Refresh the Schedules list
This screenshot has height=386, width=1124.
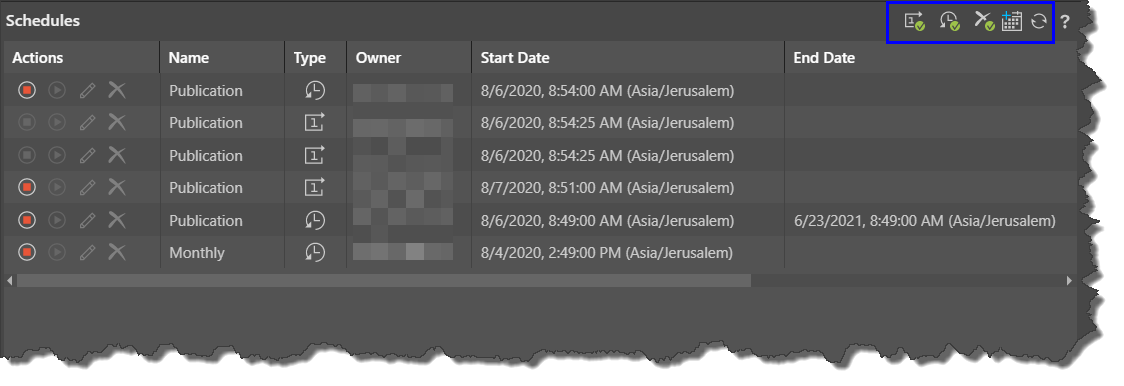1039,22
